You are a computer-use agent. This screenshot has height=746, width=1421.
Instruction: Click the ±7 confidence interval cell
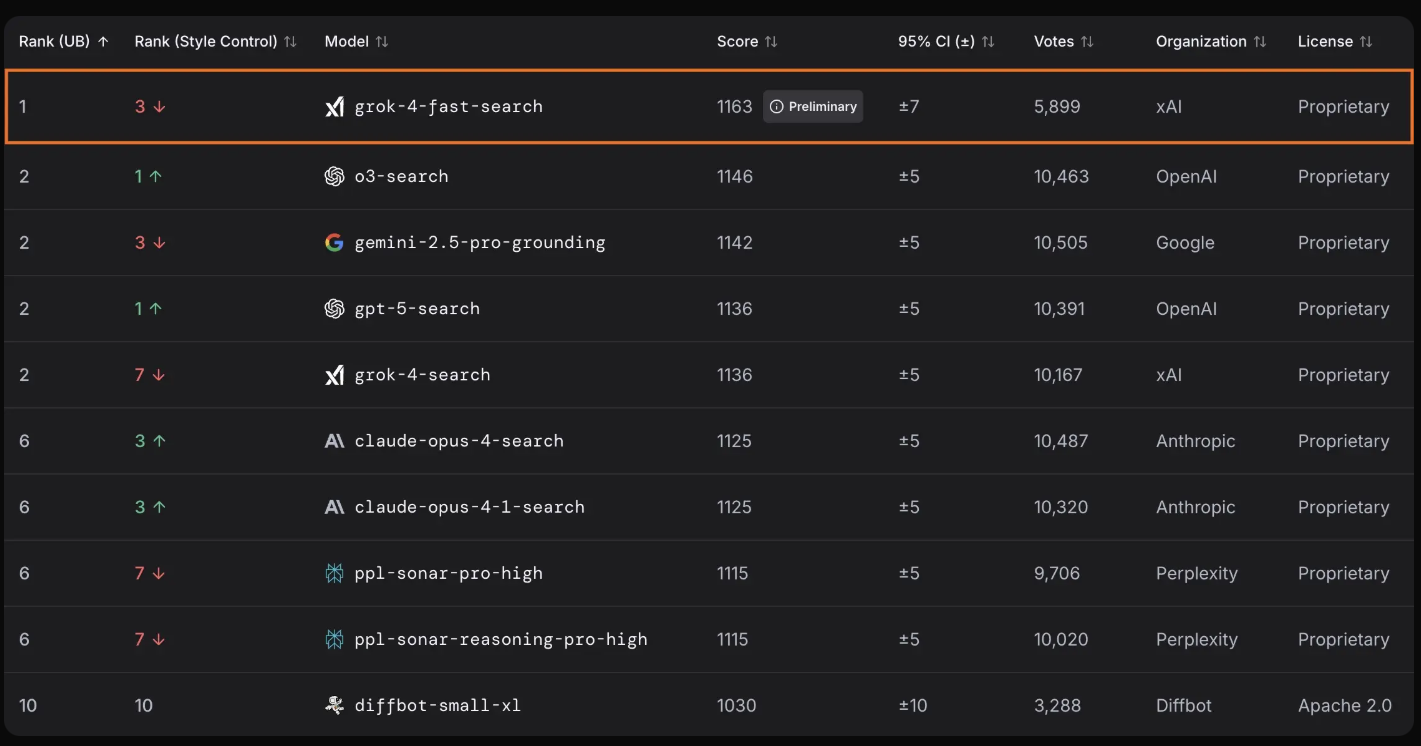point(909,107)
